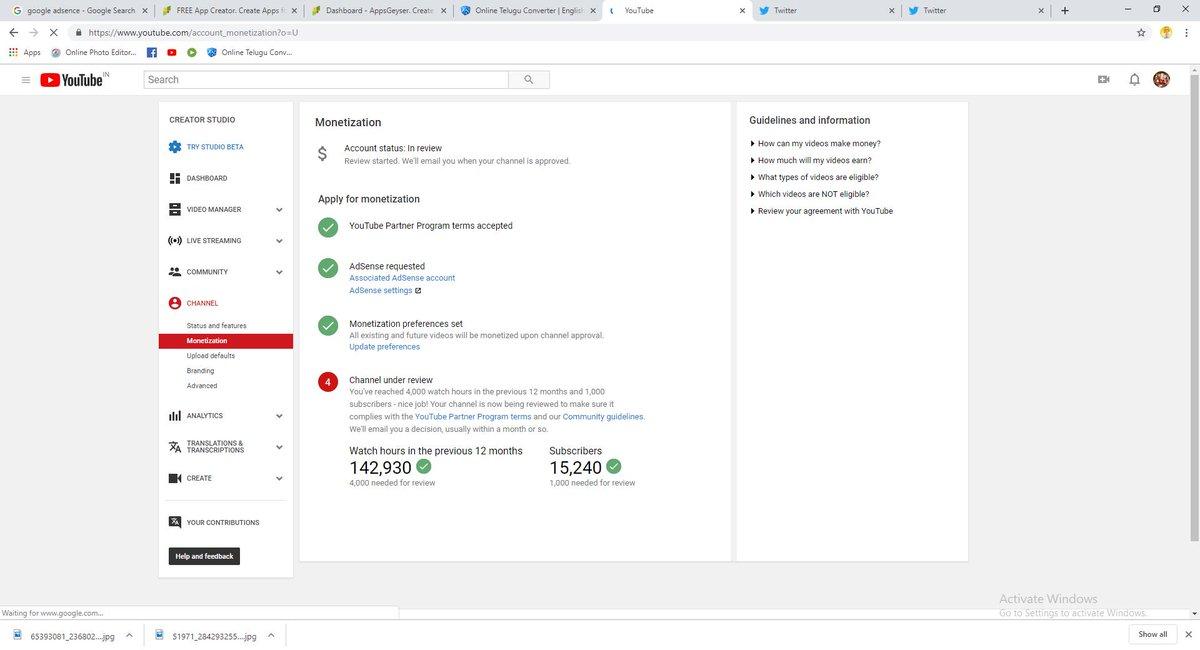
Task: Close the downloads bar
Action: [1189, 634]
